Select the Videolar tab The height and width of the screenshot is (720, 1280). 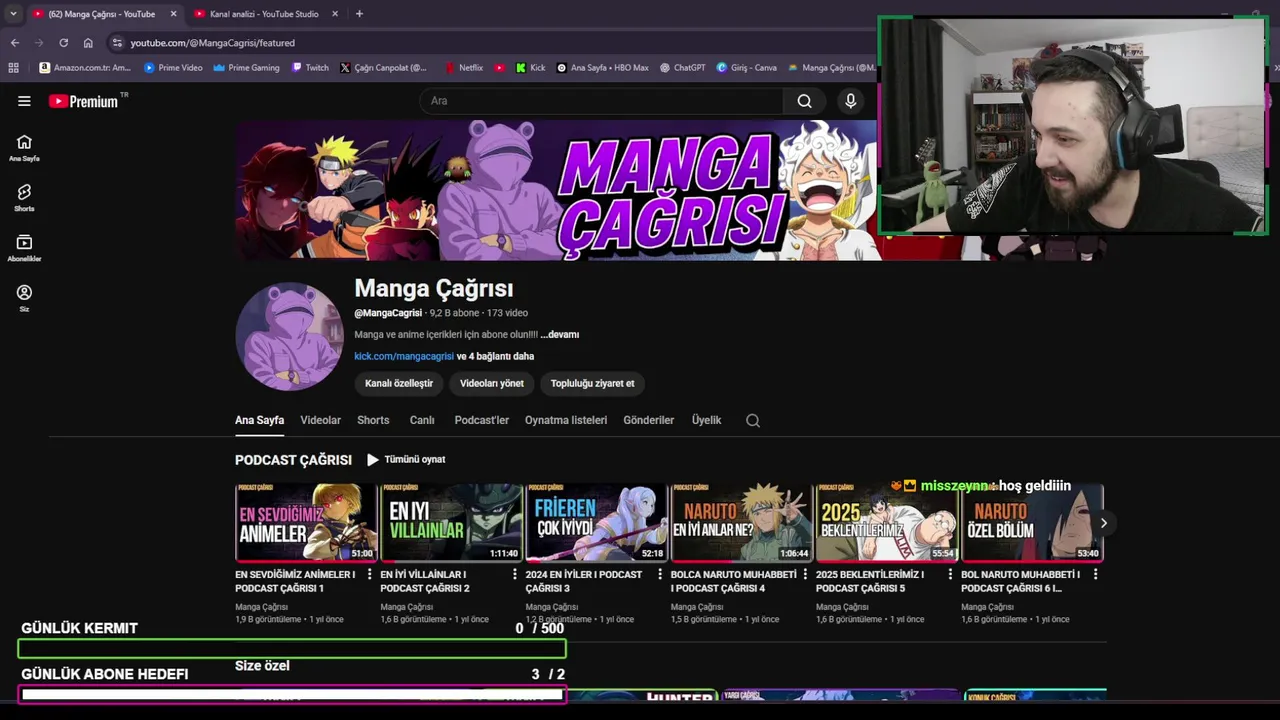320,420
